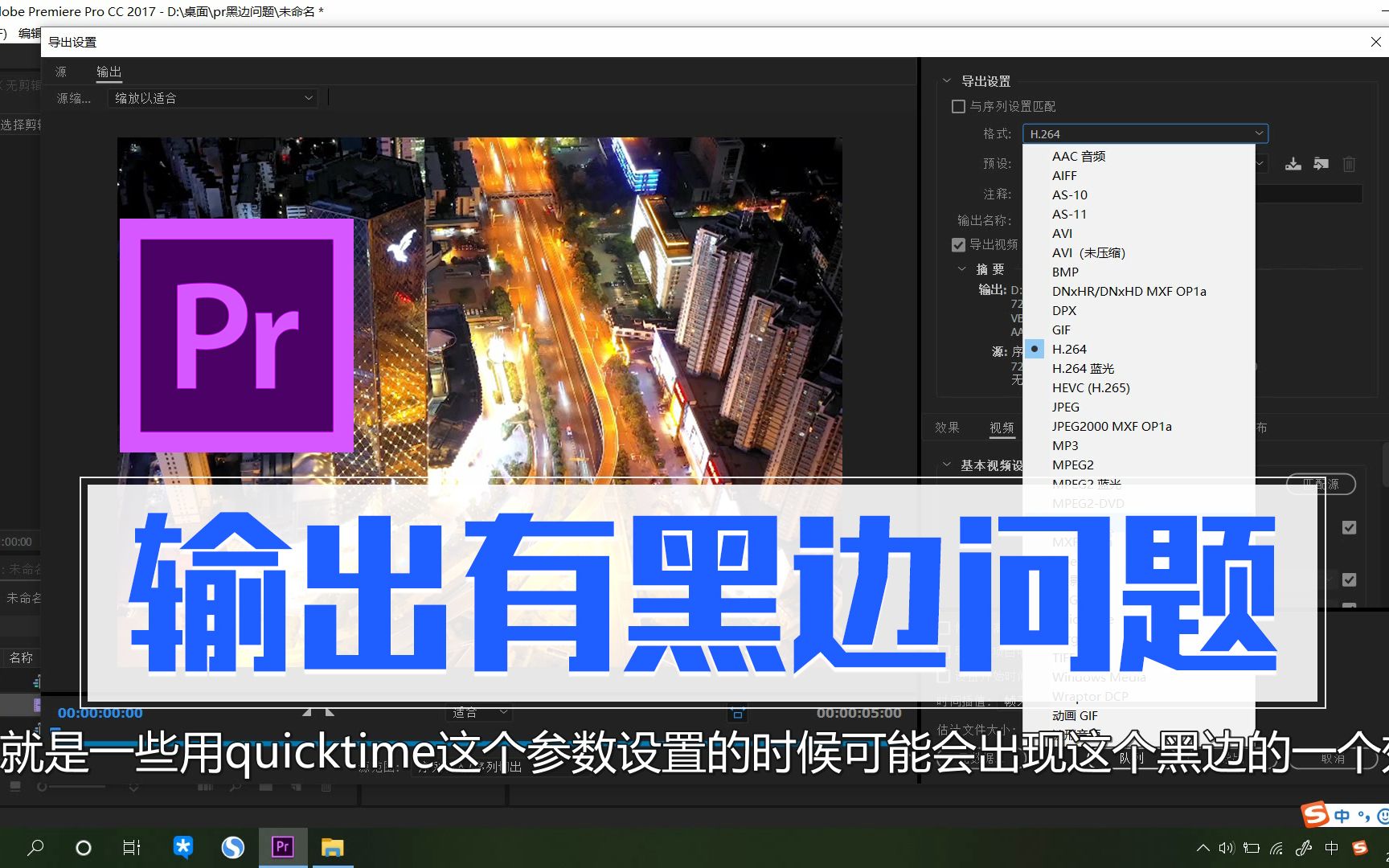
Task: Open the 效果 tab
Action: click(x=947, y=428)
